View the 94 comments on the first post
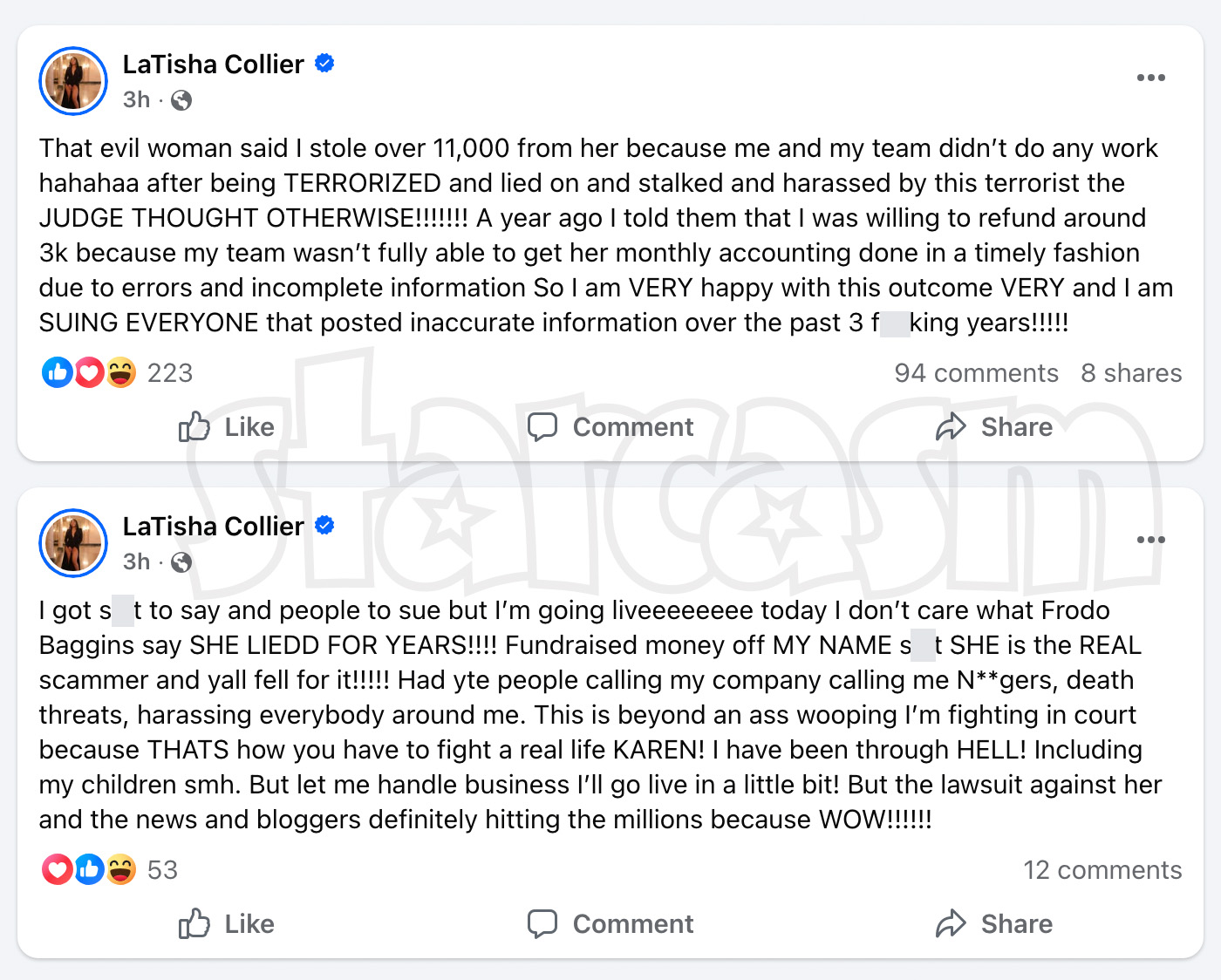1221x980 pixels. (x=976, y=373)
